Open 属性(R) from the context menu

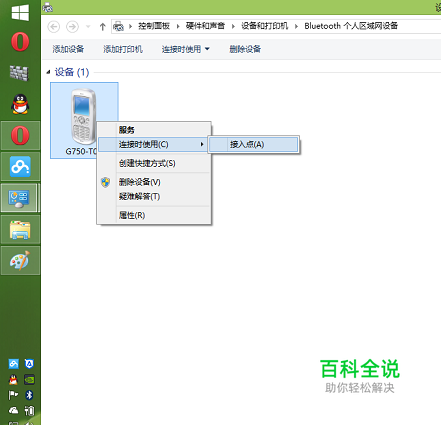154,215
